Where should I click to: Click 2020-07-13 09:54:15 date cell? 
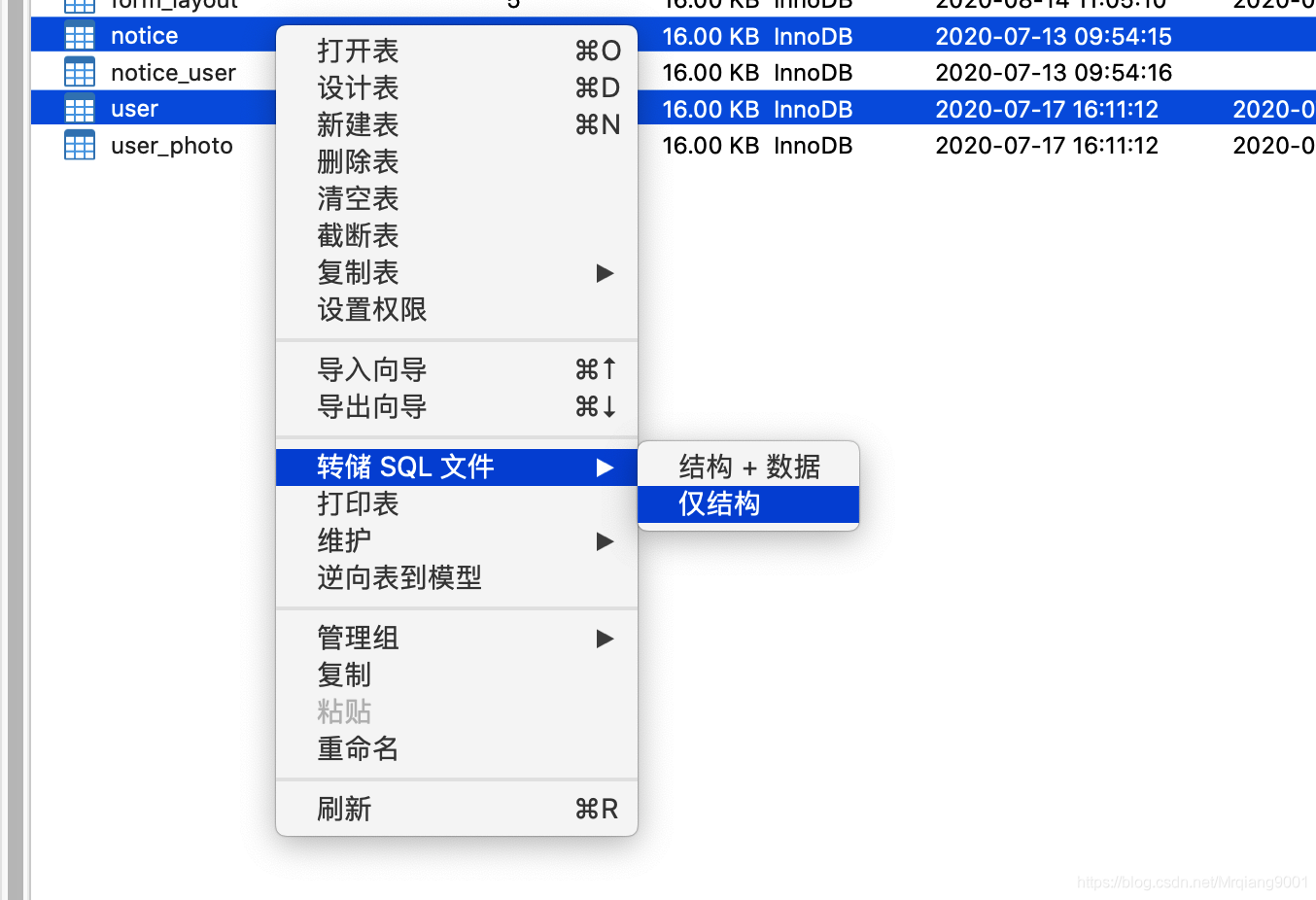[x=1054, y=36]
